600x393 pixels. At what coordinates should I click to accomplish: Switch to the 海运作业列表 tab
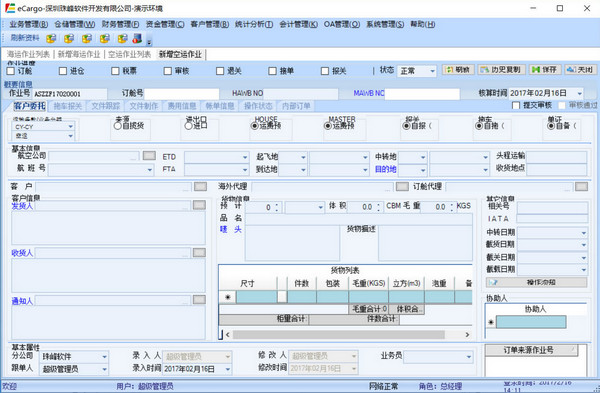click(x=29, y=54)
